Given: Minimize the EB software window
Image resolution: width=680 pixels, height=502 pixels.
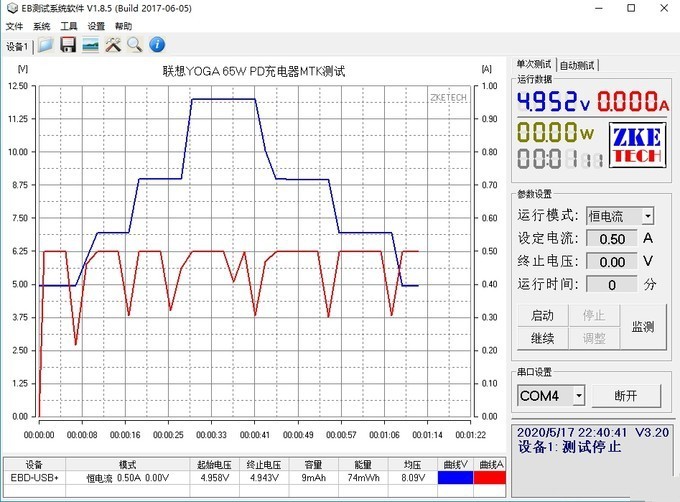Looking at the screenshot, I should click(x=599, y=8).
